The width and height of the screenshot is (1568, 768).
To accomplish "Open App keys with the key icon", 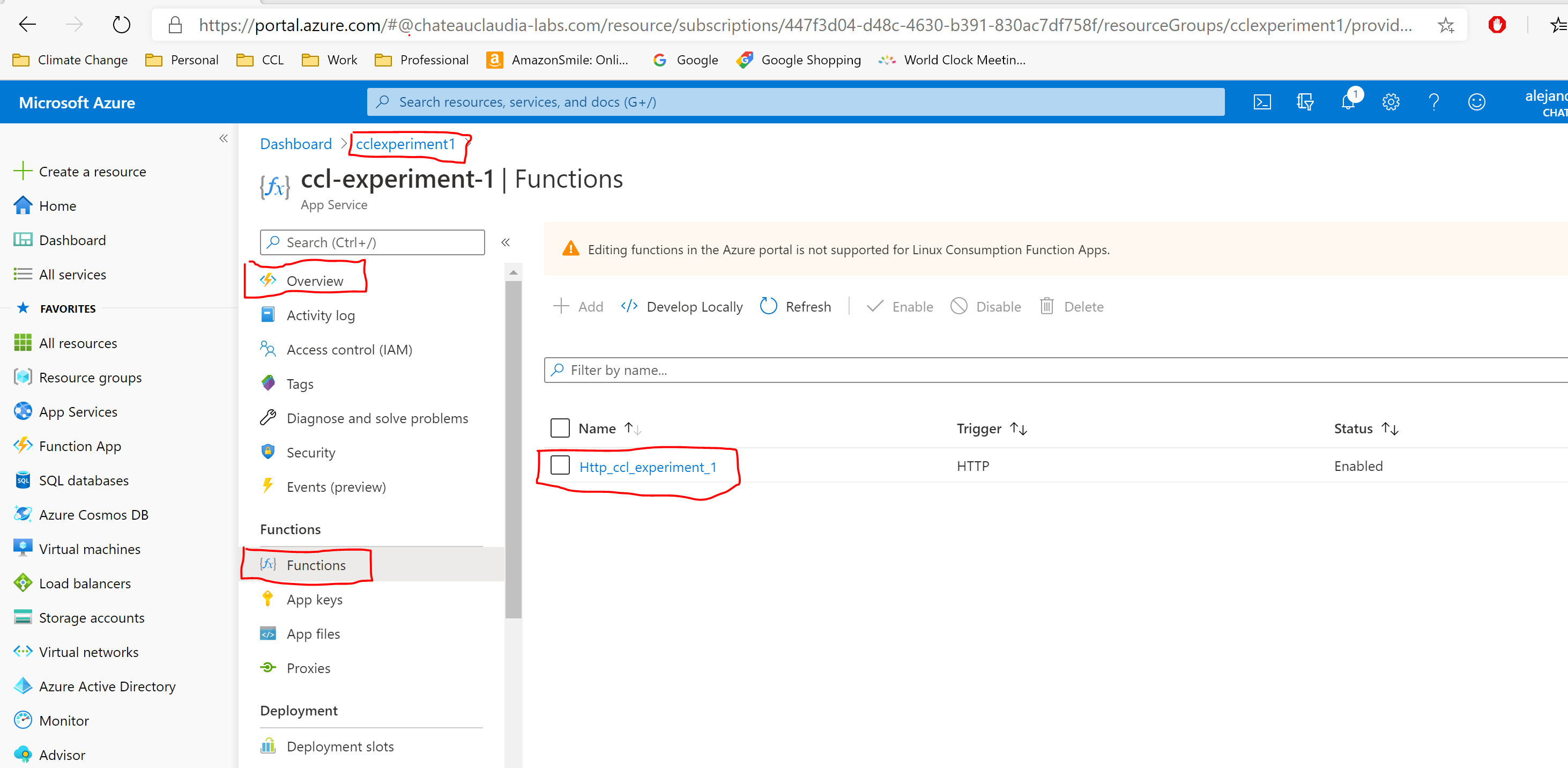I will click(x=314, y=599).
